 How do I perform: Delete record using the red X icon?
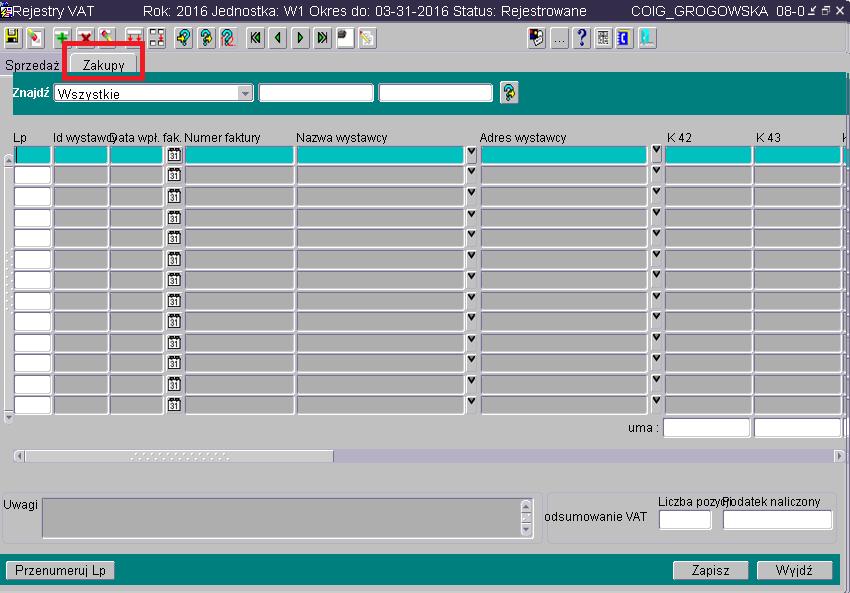pyautogui.click(x=85, y=37)
